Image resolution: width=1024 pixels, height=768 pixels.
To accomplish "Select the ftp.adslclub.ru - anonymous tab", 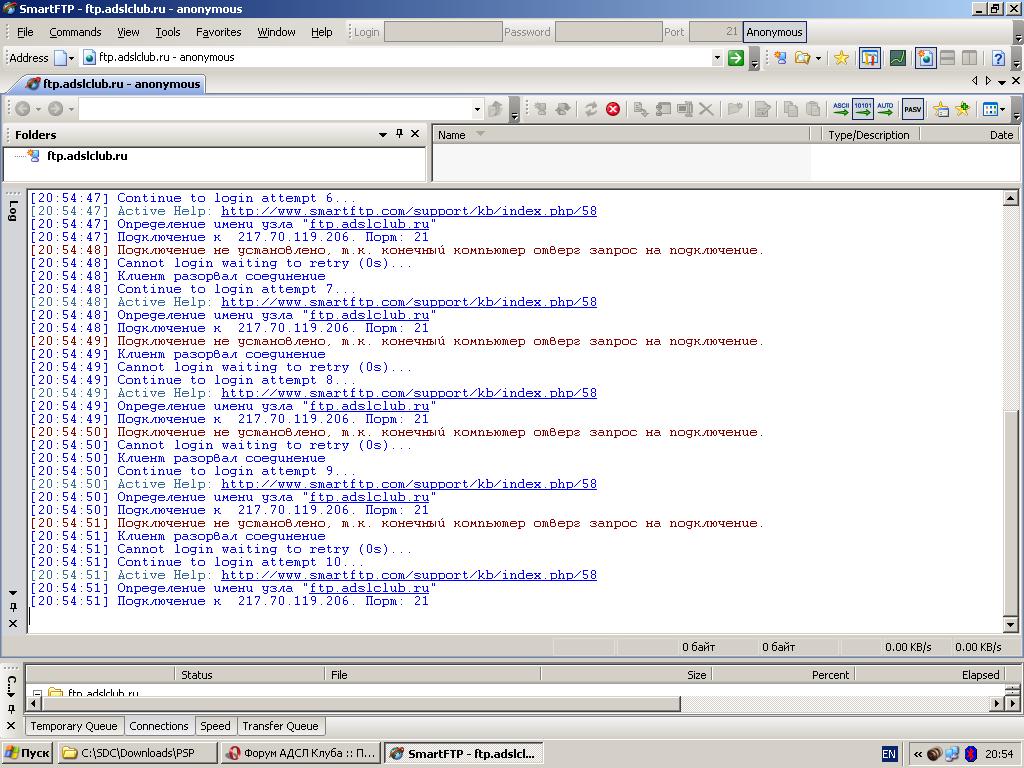I will pyautogui.click(x=114, y=84).
